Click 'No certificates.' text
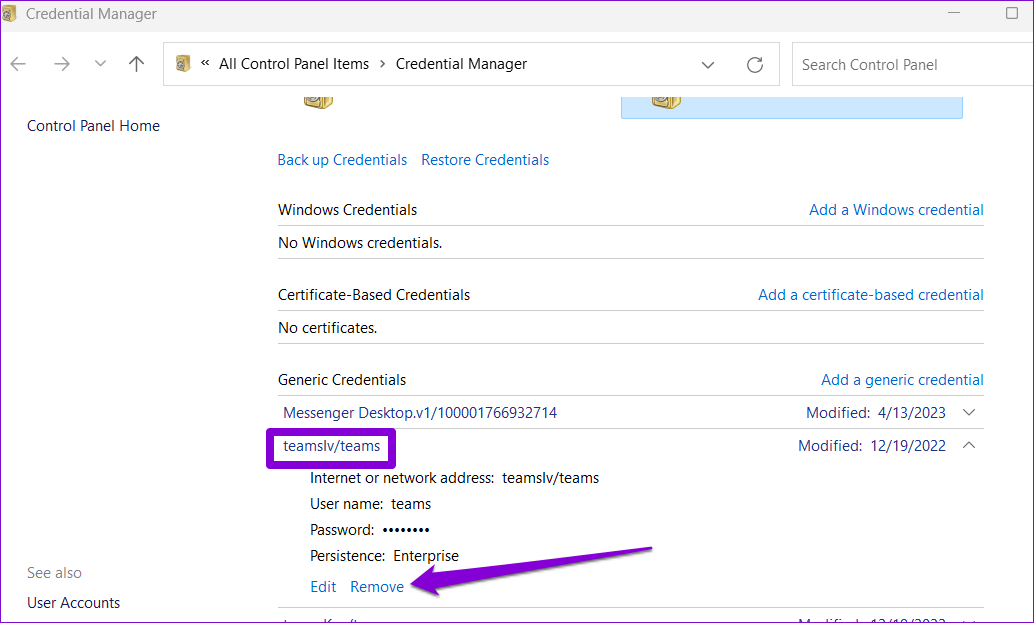 tap(328, 328)
